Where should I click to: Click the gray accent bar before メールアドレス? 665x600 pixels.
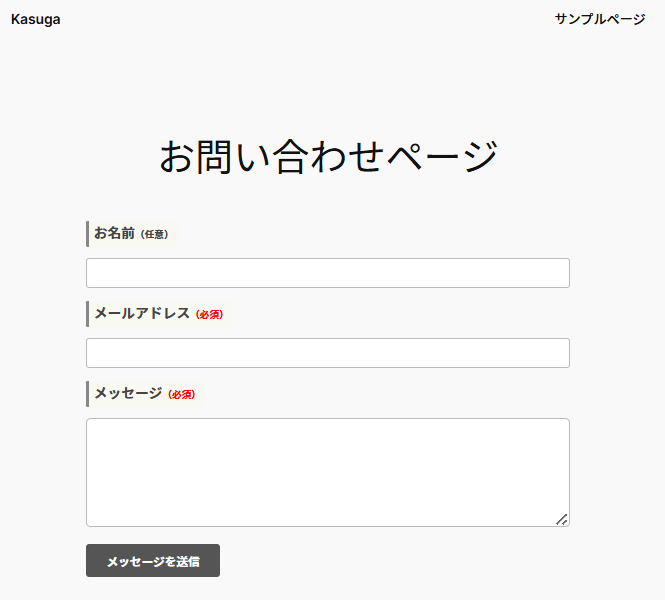[x=88, y=313]
